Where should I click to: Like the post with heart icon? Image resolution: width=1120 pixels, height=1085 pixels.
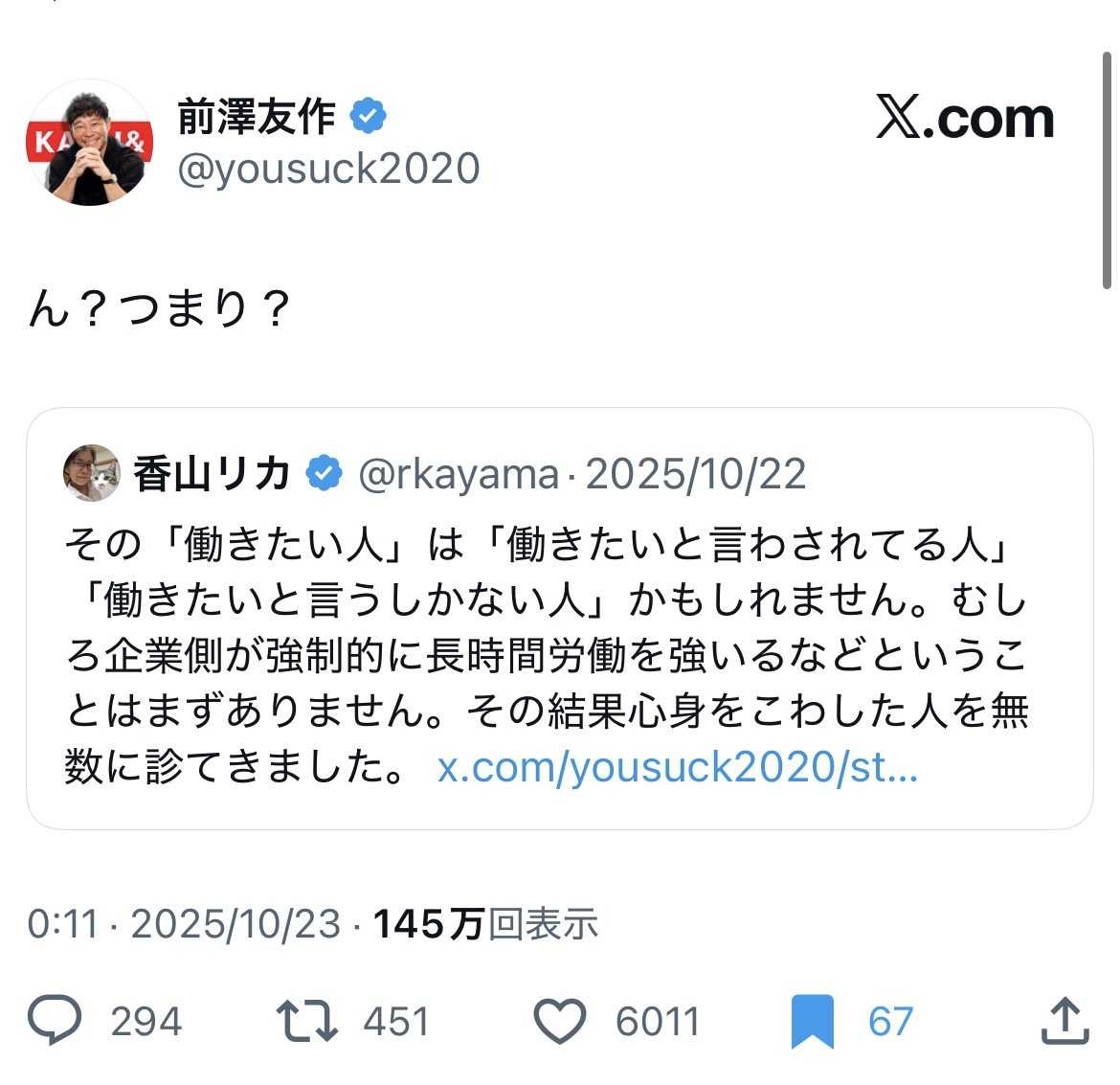point(560,1021)
